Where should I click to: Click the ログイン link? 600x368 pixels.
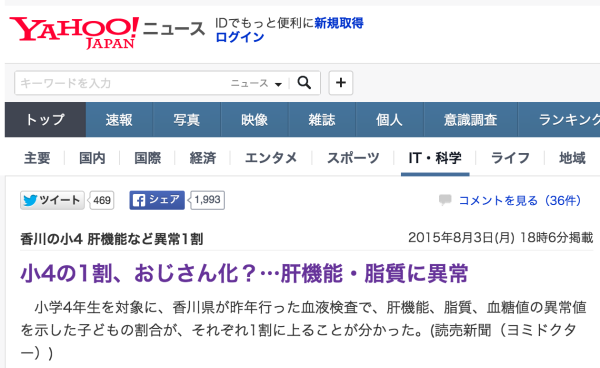(x=240, y=37)
